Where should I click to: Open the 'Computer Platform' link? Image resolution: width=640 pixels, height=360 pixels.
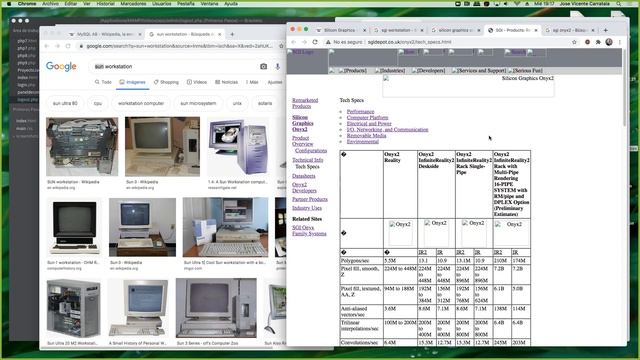click(x=367, y=118)
